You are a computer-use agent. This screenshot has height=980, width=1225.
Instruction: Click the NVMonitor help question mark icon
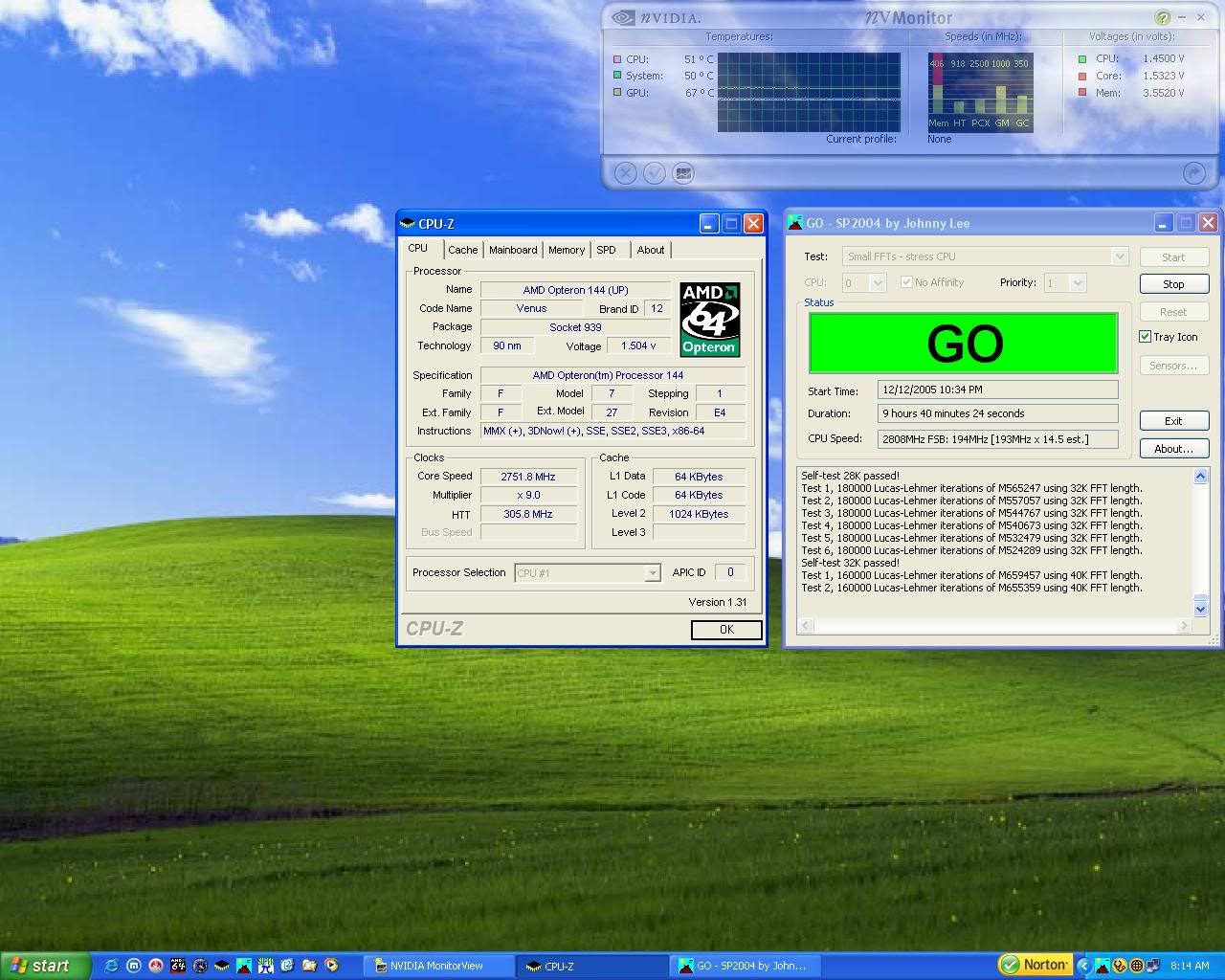click(1162, 17)
